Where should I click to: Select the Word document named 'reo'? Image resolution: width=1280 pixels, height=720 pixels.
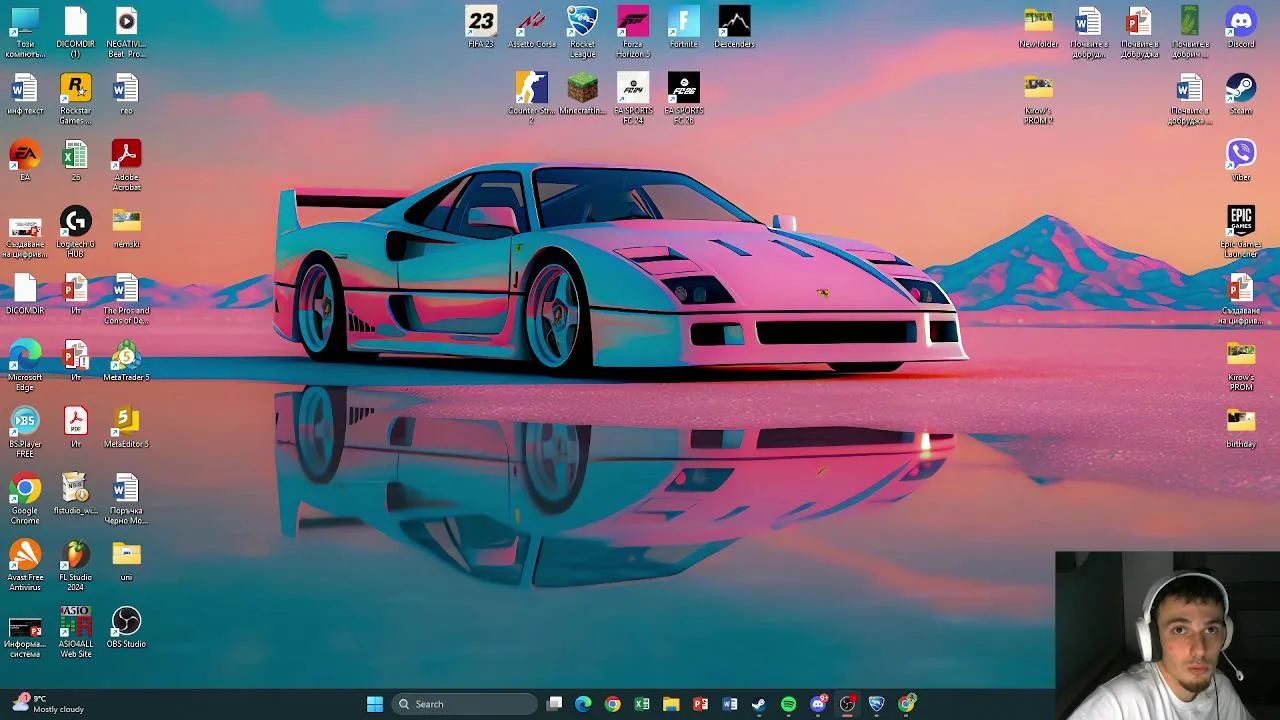click(x=126, y=94)
